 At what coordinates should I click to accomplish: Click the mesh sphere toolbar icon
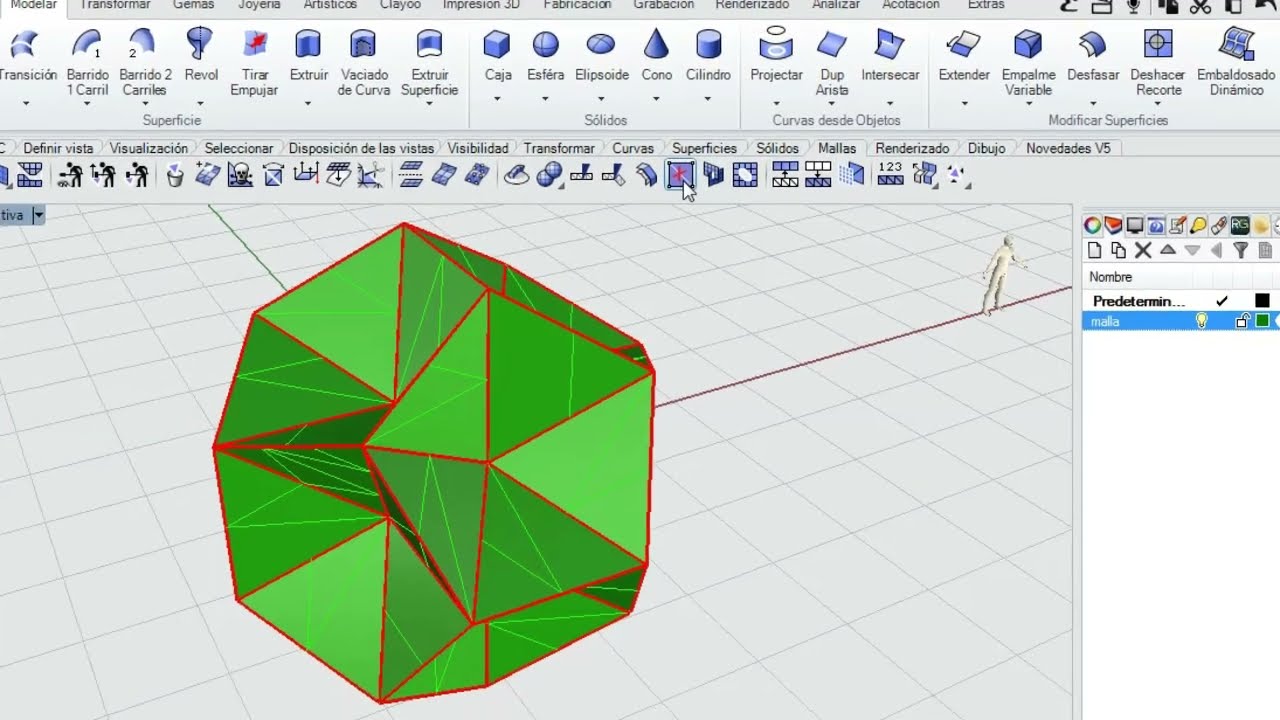[x=549, y=176]
